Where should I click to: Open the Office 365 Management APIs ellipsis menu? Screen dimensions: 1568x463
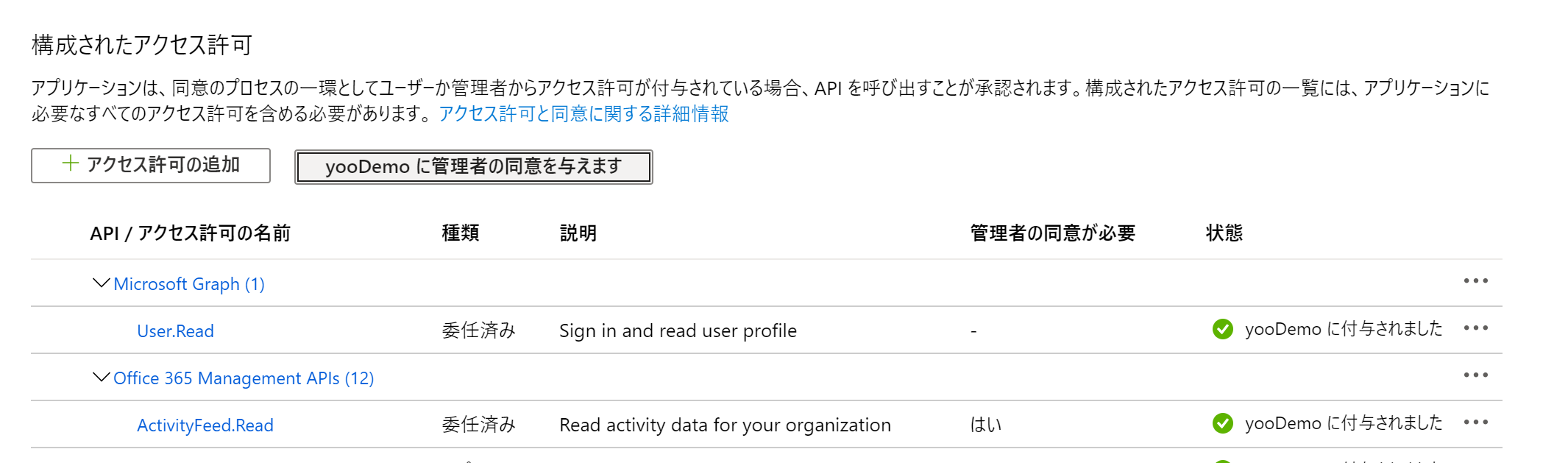tap(1477, 375)
